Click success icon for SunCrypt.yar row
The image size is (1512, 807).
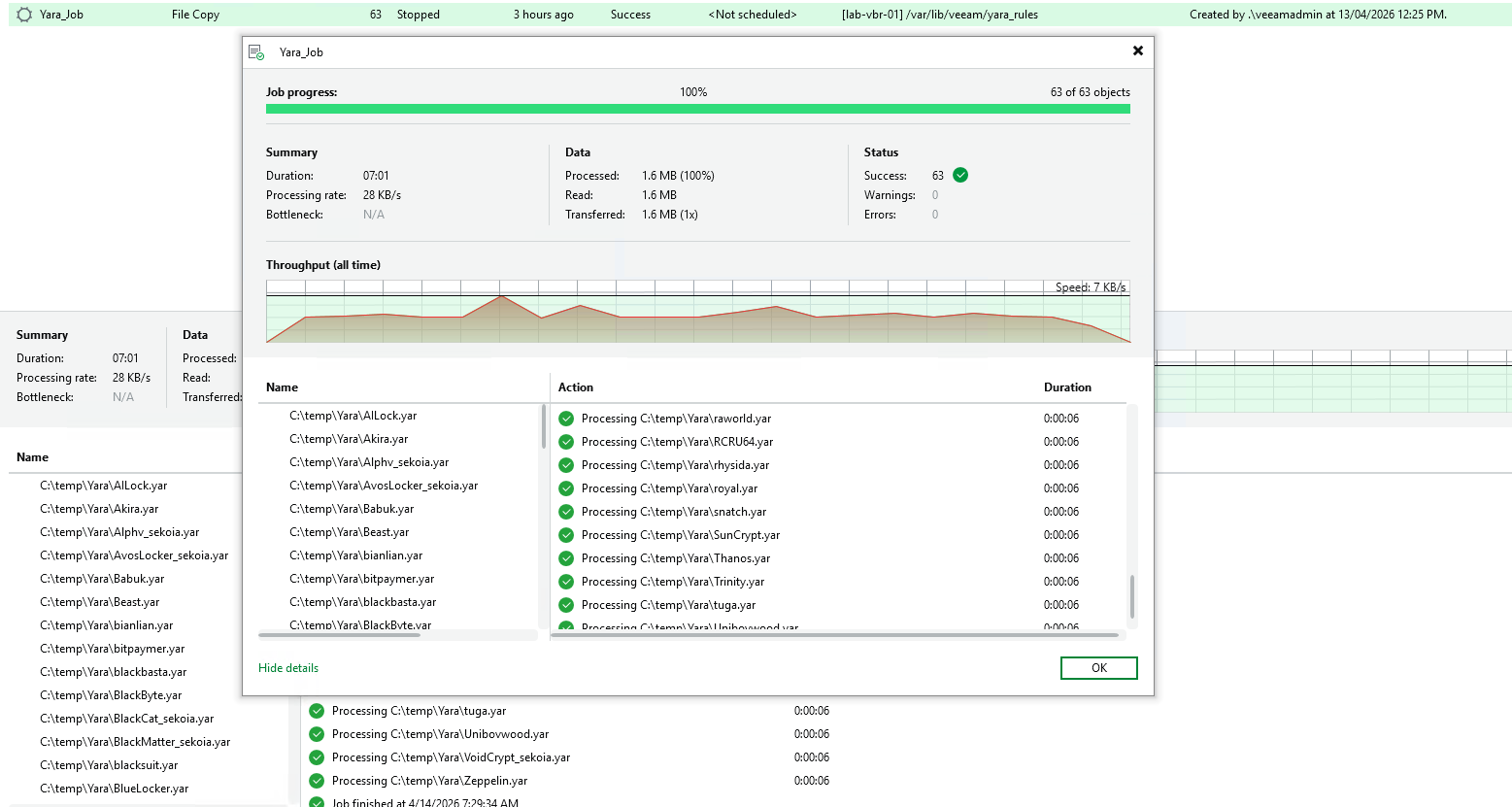coord(566,535)
